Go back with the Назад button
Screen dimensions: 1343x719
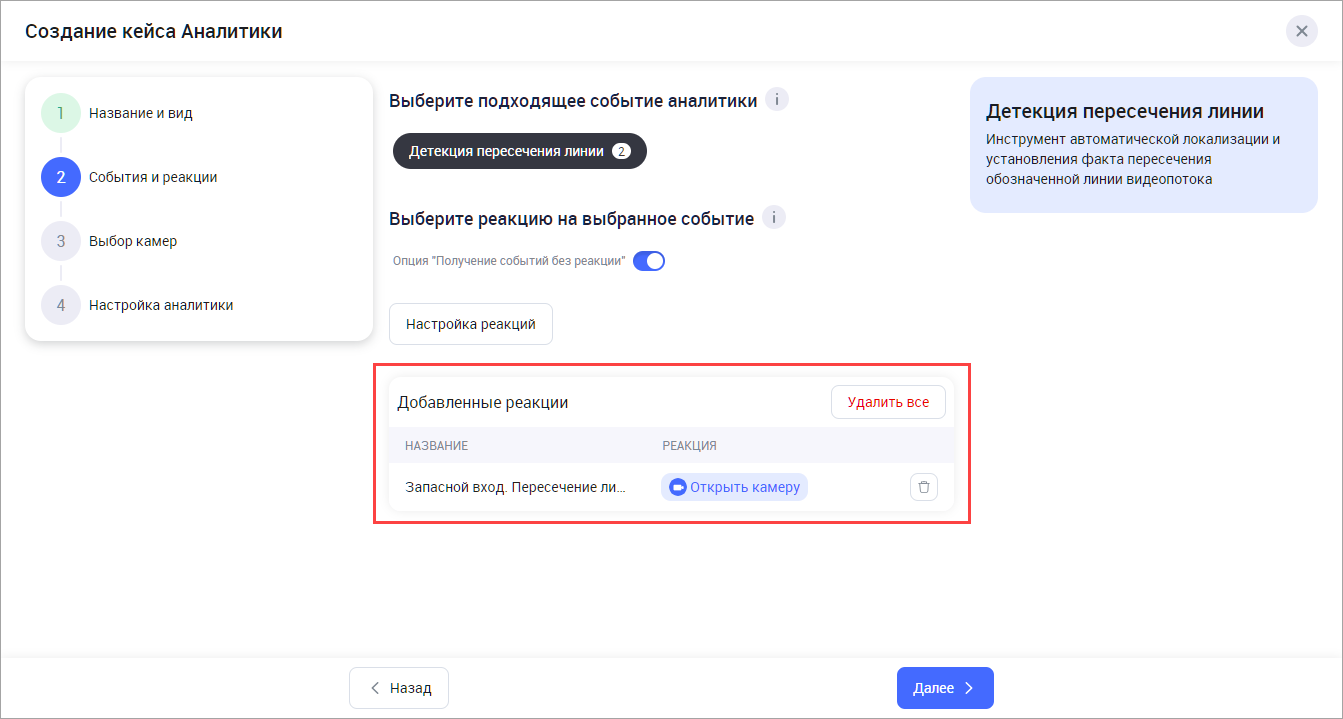click(399, 688)
